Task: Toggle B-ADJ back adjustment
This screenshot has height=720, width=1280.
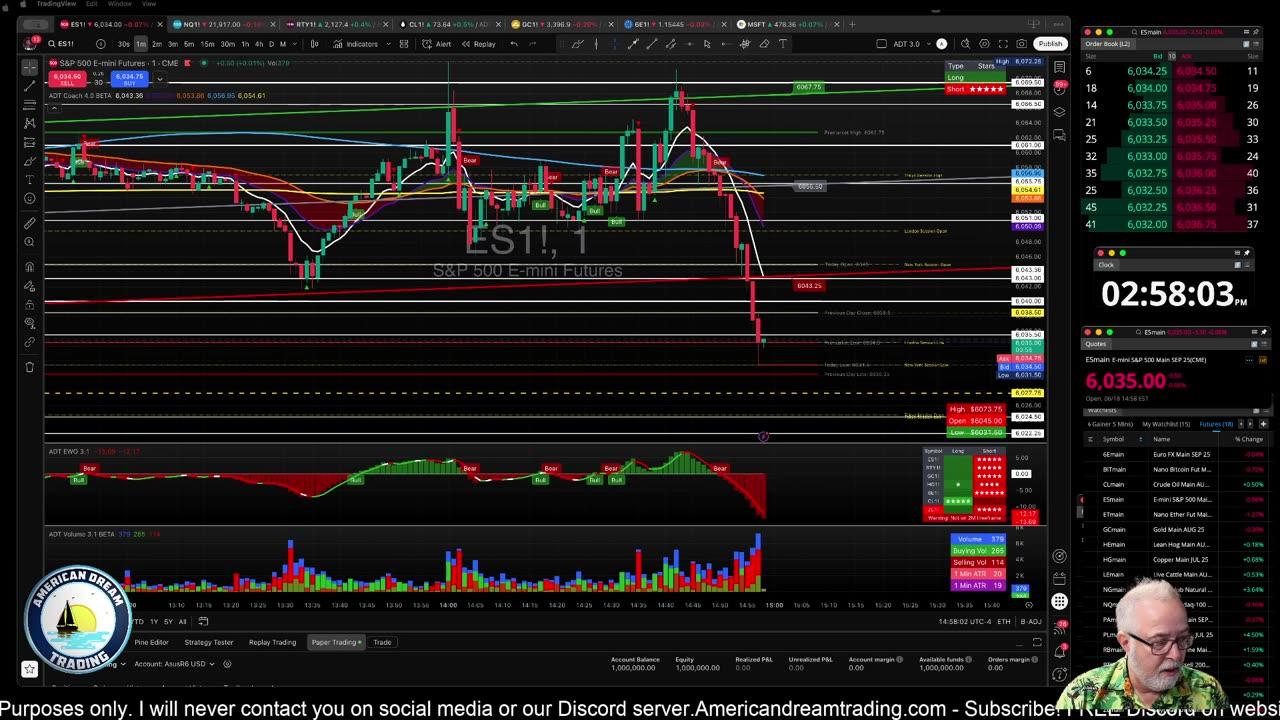Action: [x=1030, y=622]
